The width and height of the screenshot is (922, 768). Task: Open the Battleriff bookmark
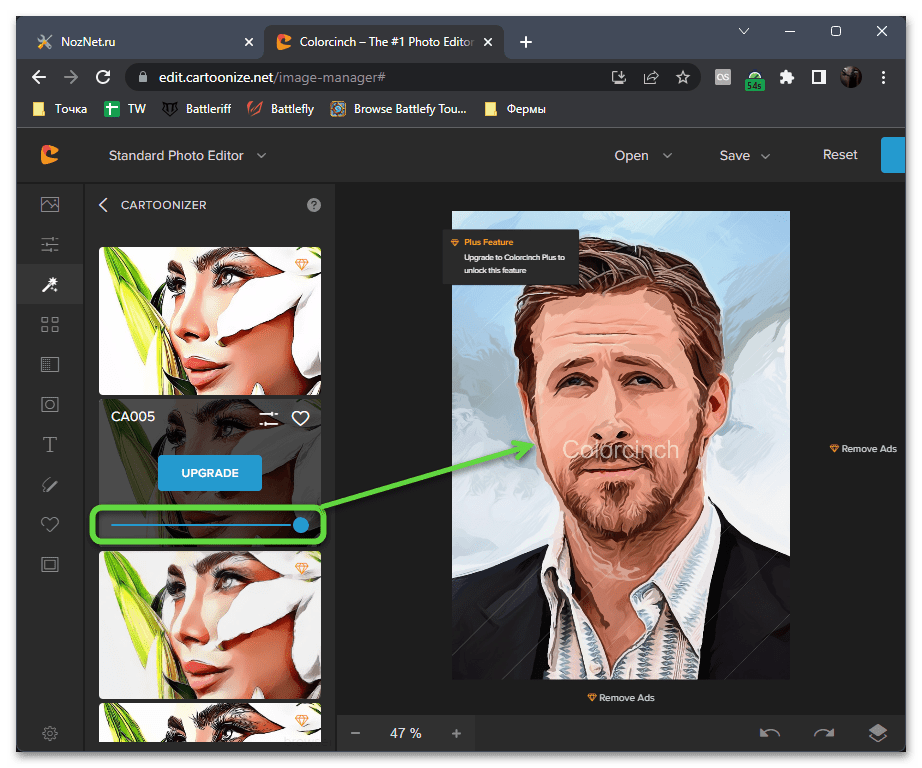[x=196, y=109]
